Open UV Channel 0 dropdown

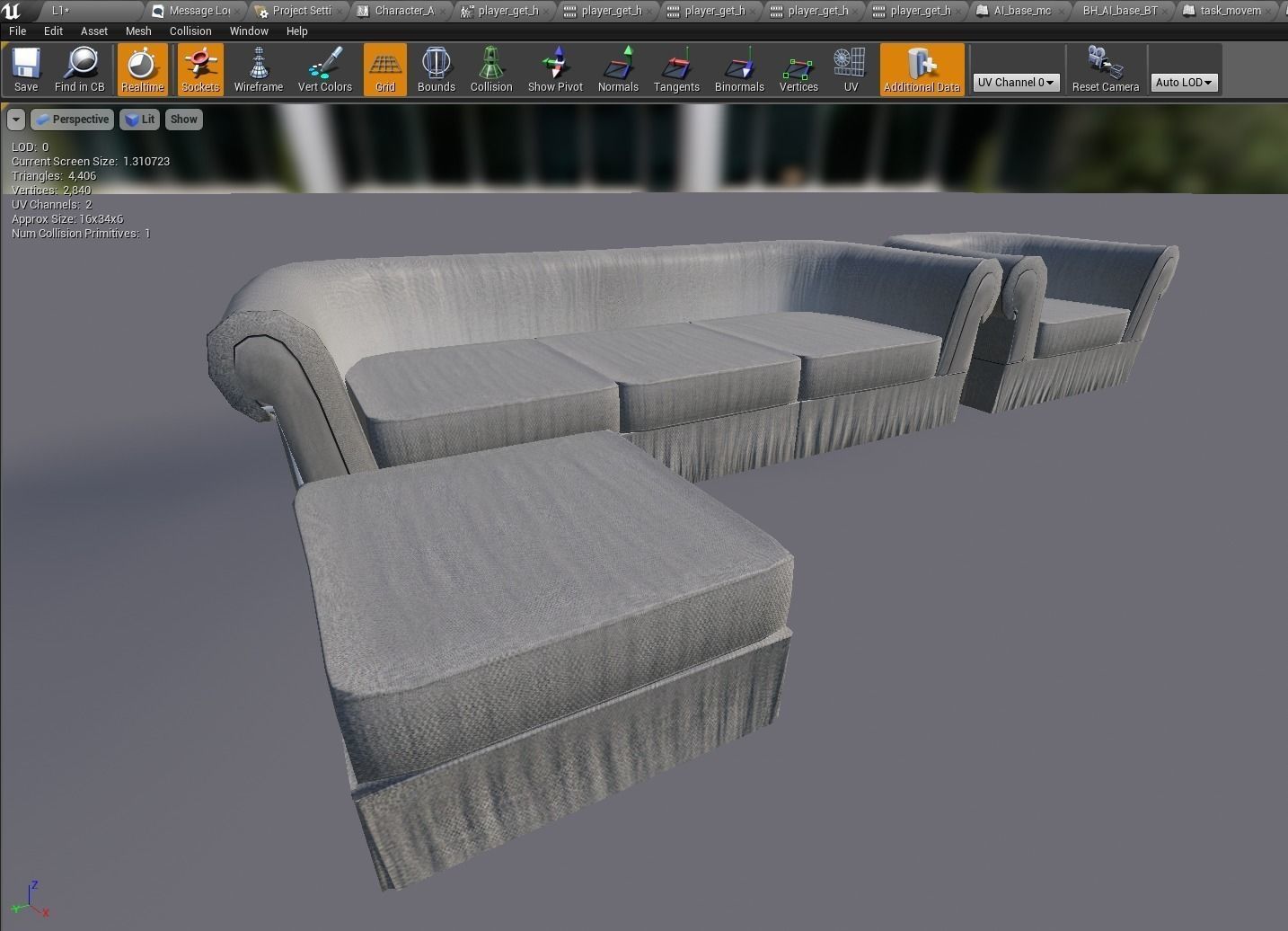tap(1016, 83)
